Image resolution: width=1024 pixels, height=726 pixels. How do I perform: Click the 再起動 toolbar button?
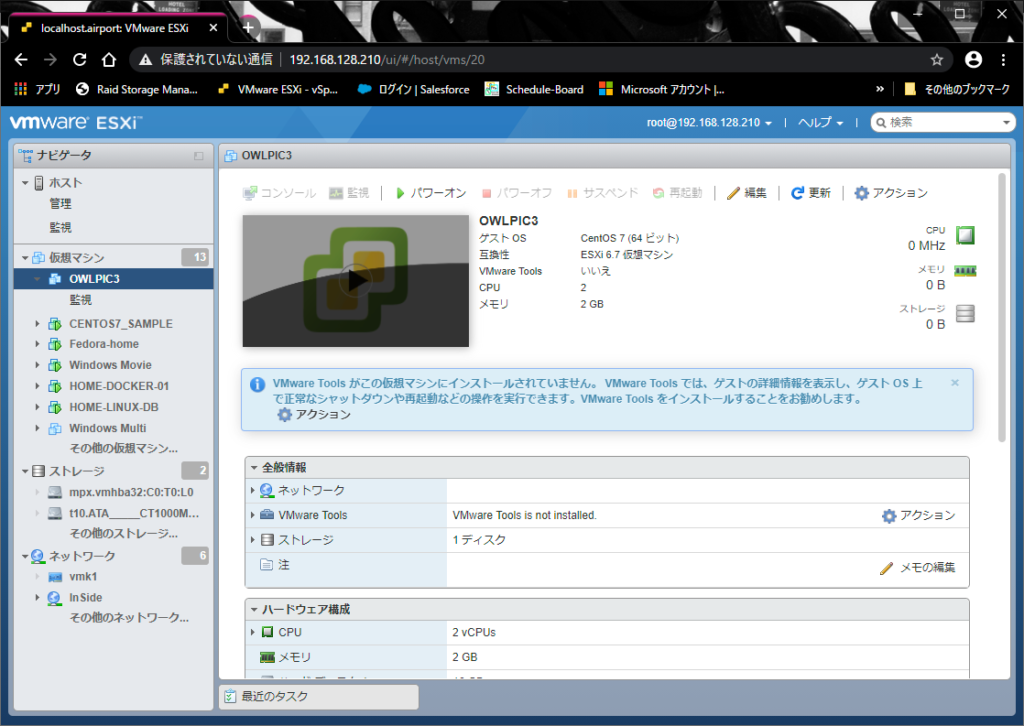pos(677,193)
